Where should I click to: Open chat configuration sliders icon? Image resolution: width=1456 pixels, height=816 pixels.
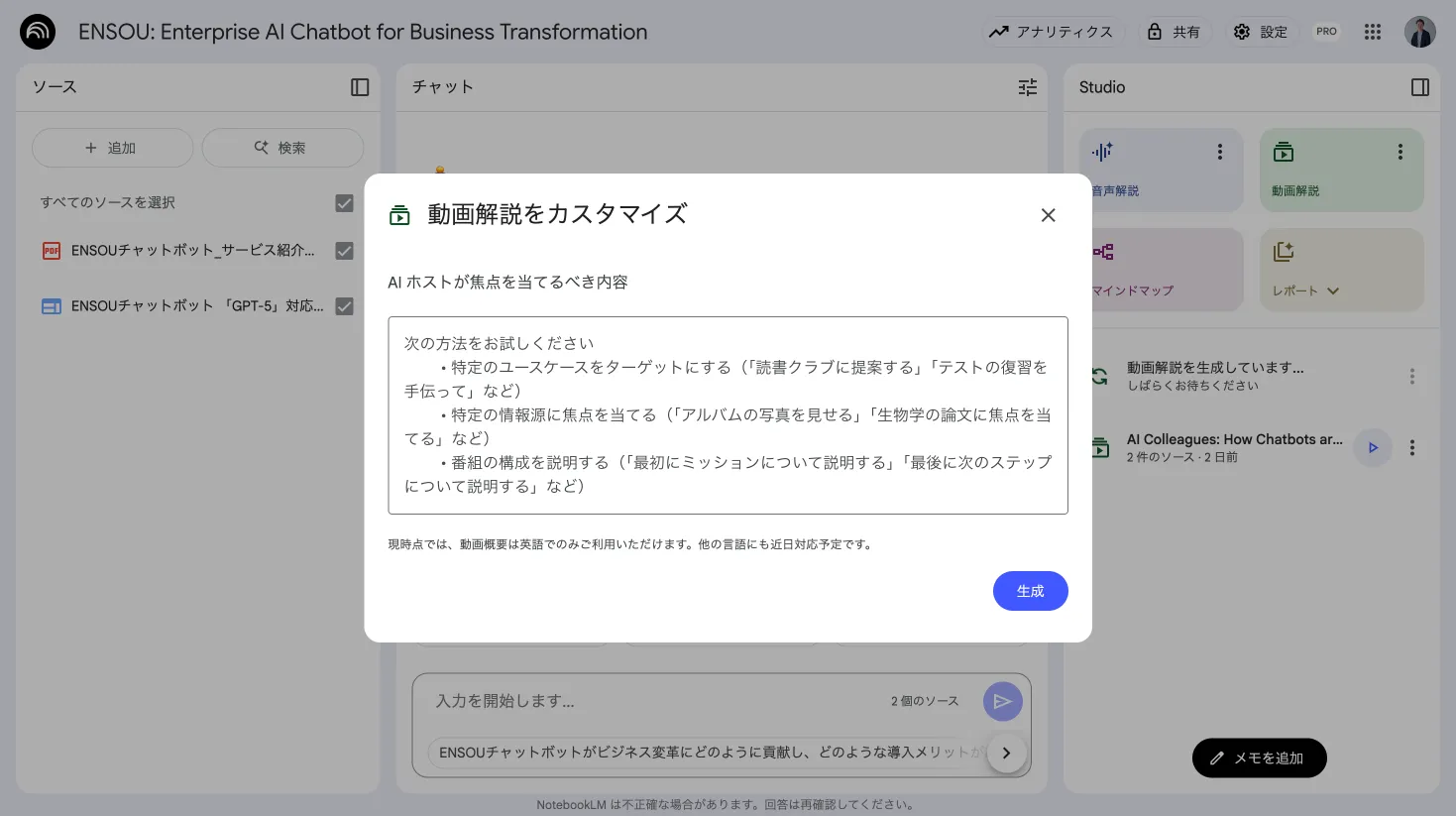(1028, 87)
